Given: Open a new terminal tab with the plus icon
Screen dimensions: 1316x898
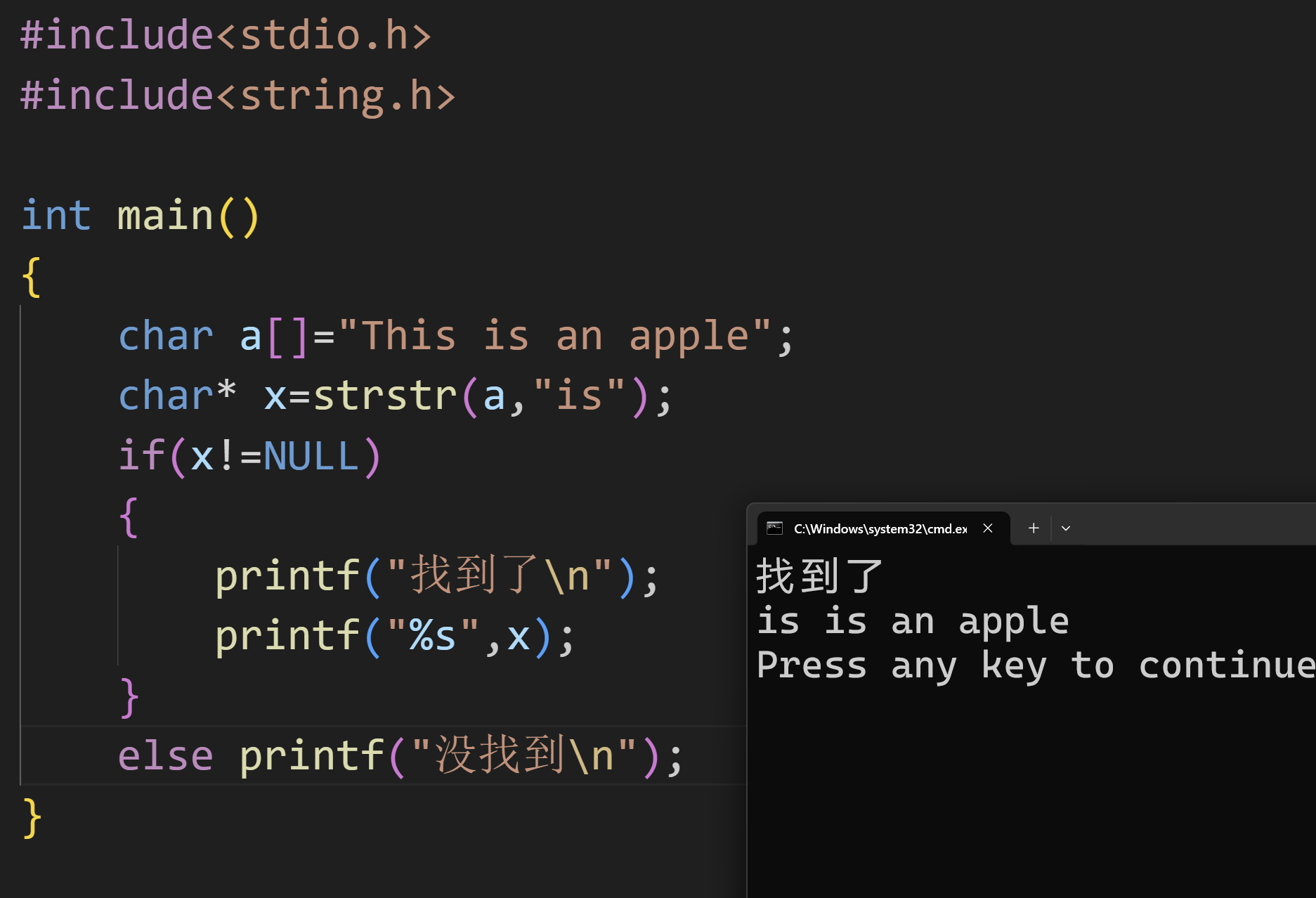Looking at the screenshot, I should (x=1033, y=528).
